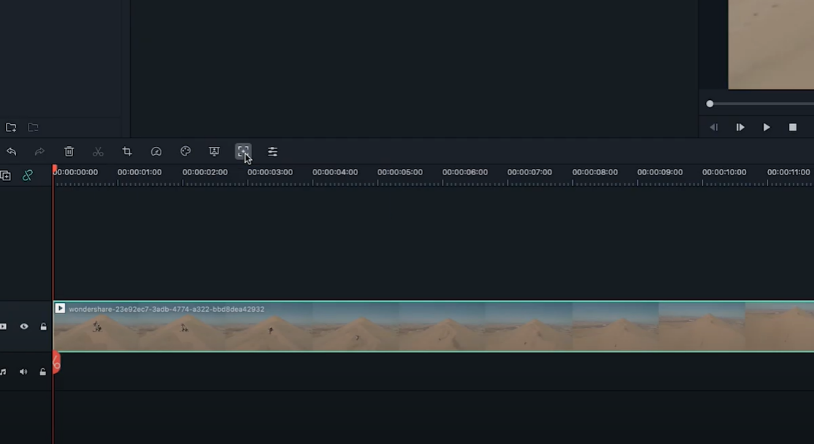Delete the selected clip with the trash icon
814x444 pixels.
coord(69,152)
